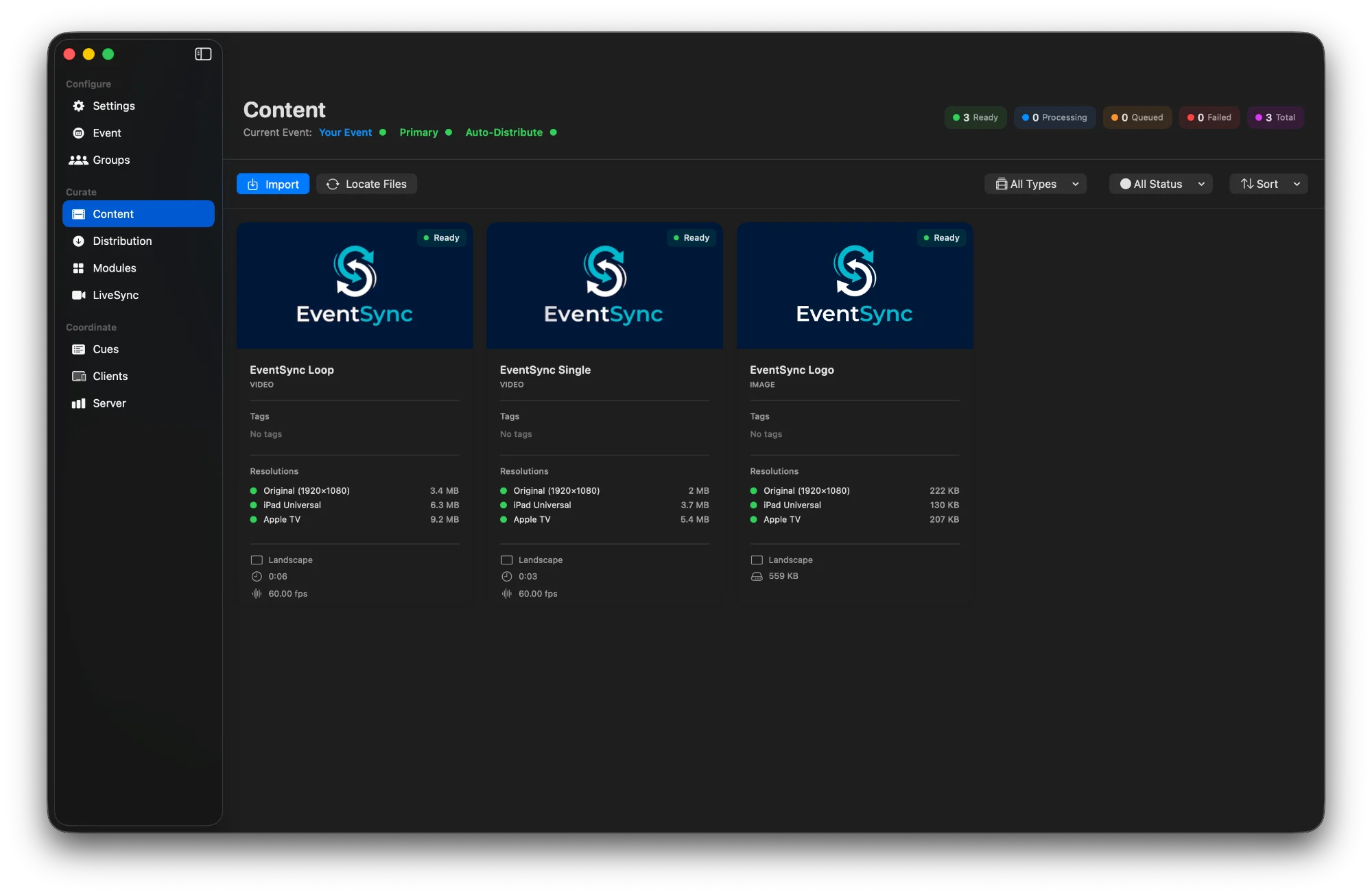The width and height of the screenshot is (1372, 895).
Task: Select the Settings gear icon in sidebar
Action: (x=78, y=106)
